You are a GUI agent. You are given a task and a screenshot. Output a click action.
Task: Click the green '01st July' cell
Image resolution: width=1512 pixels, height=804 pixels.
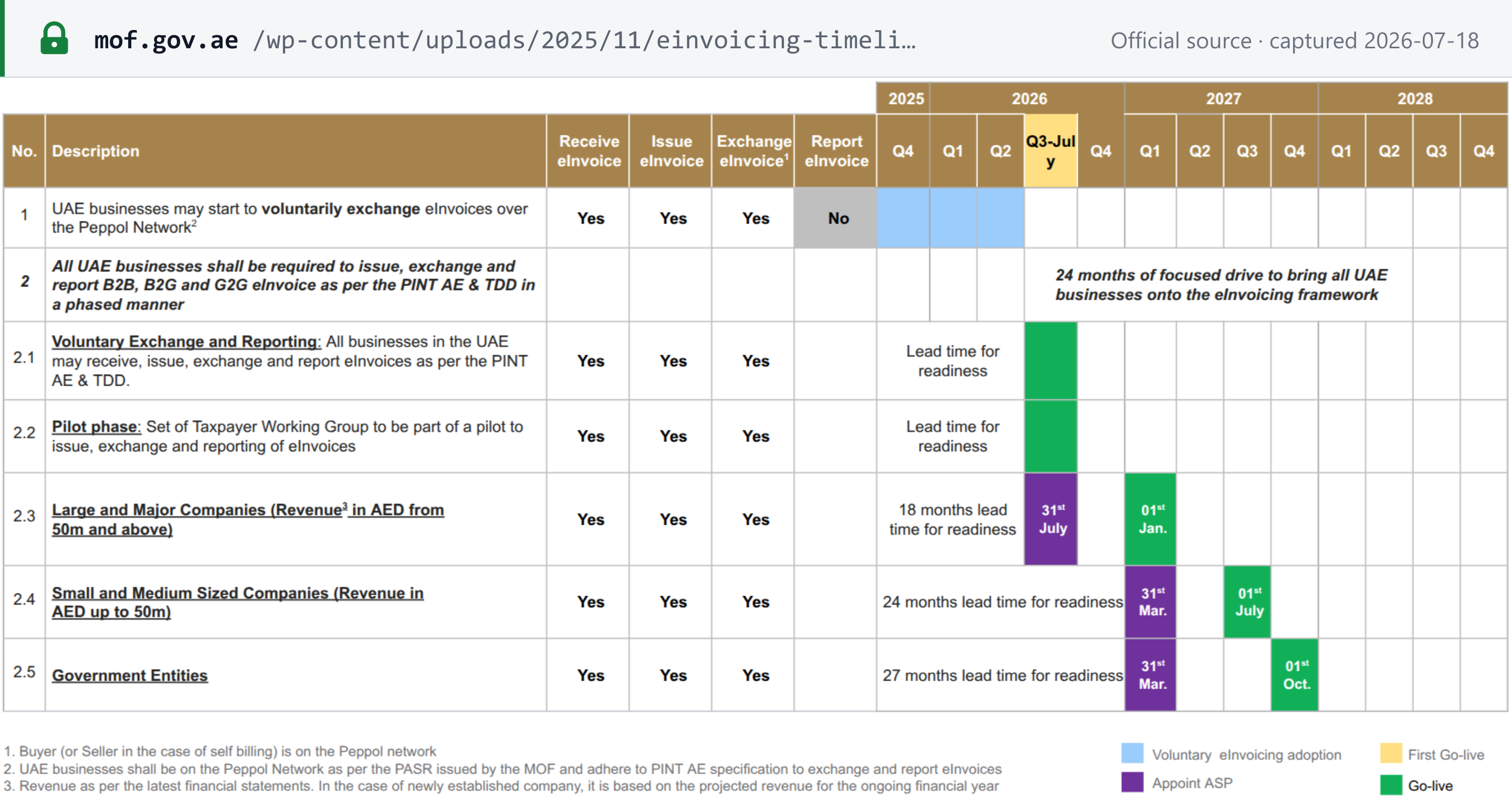pos(1247,601)
